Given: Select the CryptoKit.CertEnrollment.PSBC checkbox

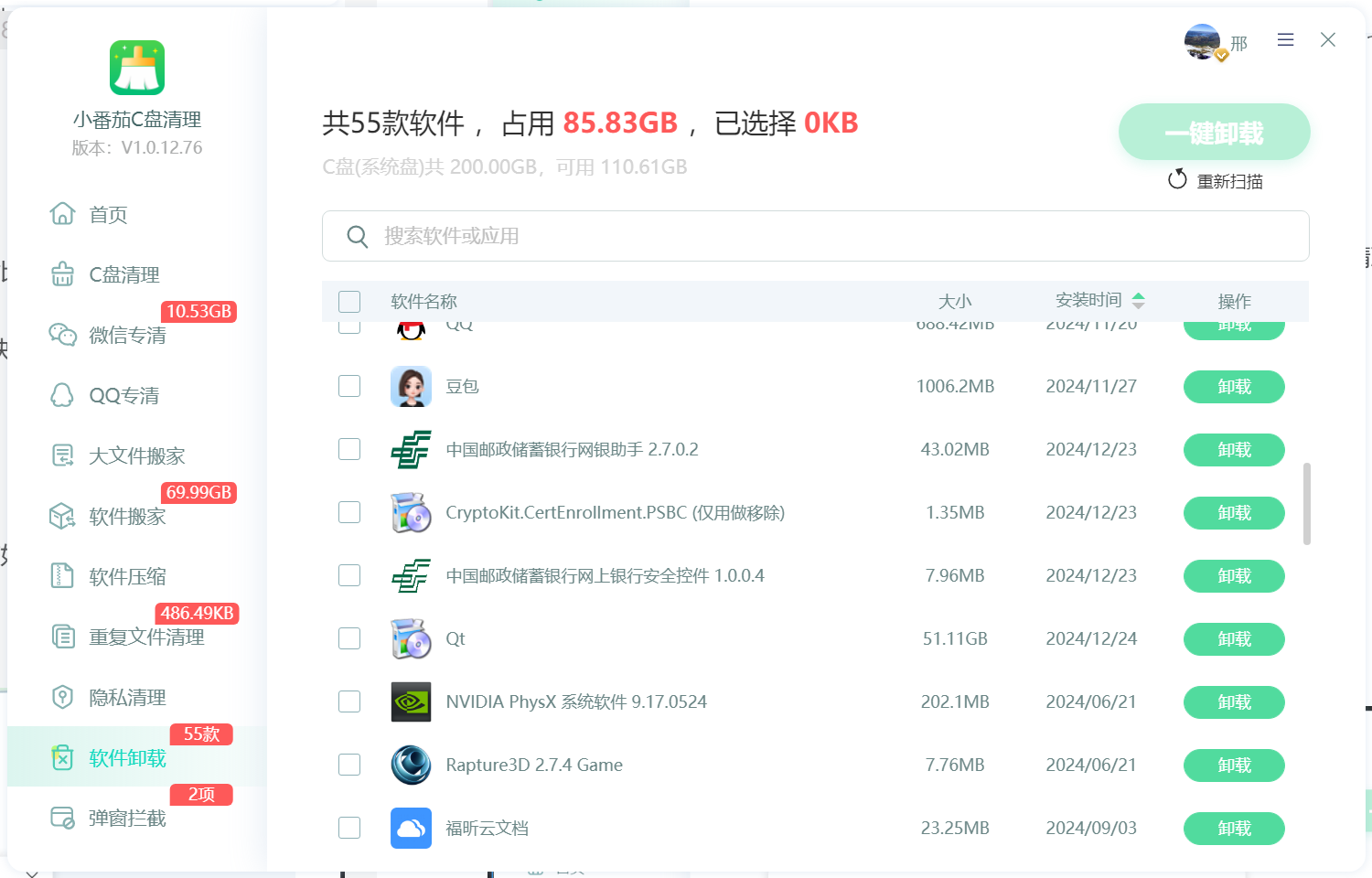Looking at the screenshot, I should pos(349,512).
